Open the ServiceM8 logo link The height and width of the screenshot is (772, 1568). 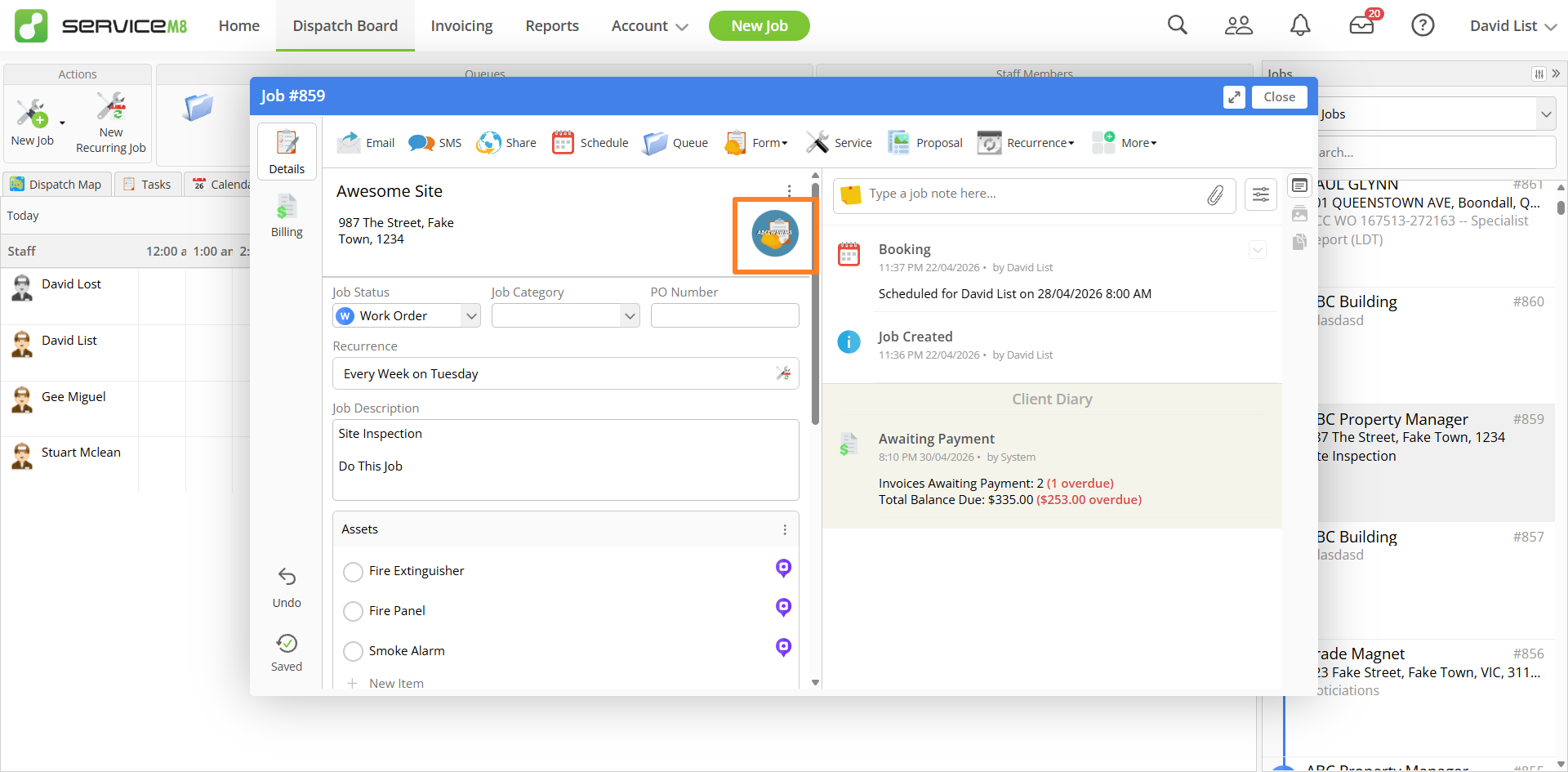(100, 25)
